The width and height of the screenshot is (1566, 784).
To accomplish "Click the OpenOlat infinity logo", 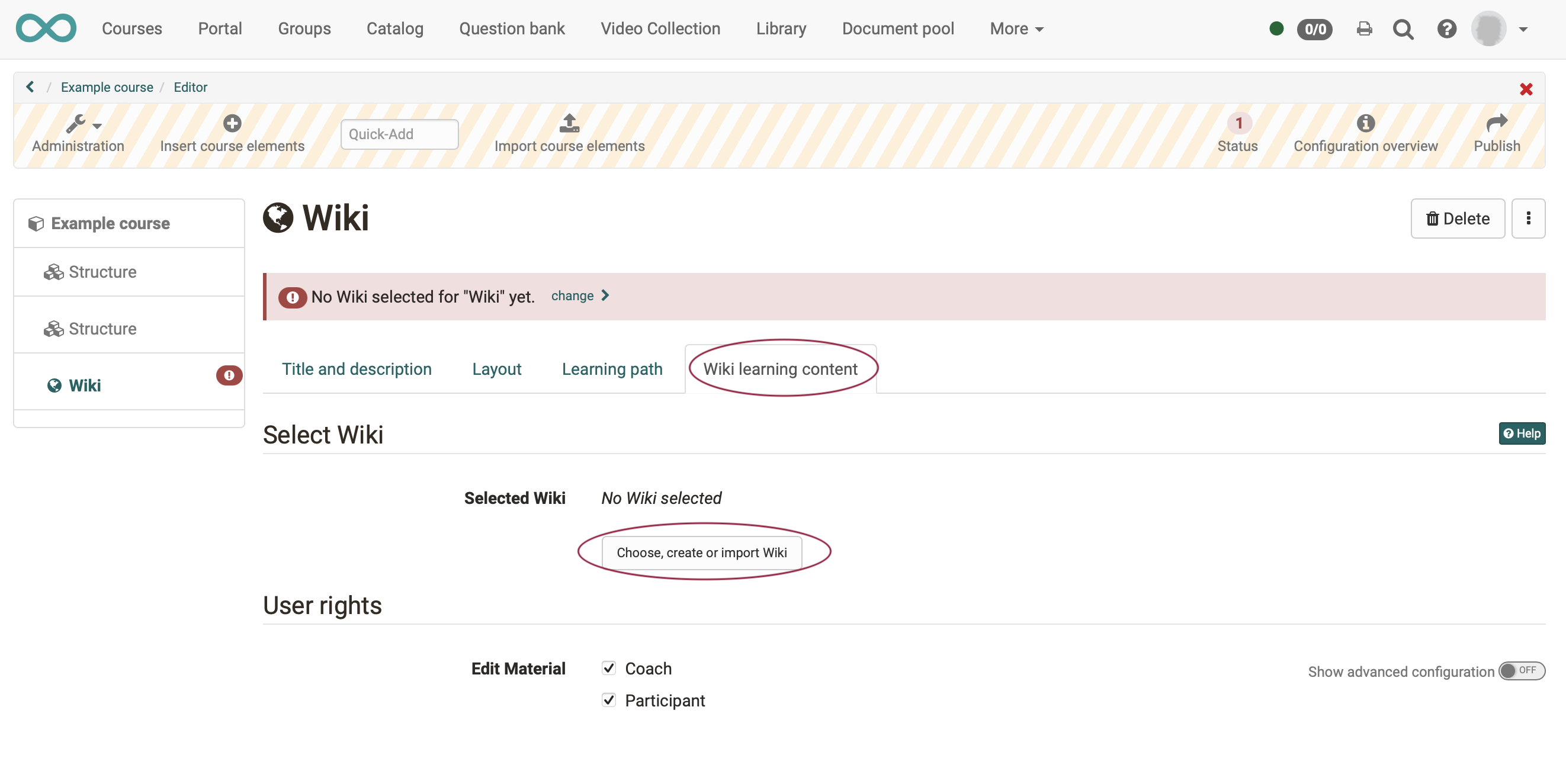I will pos(46,28).
